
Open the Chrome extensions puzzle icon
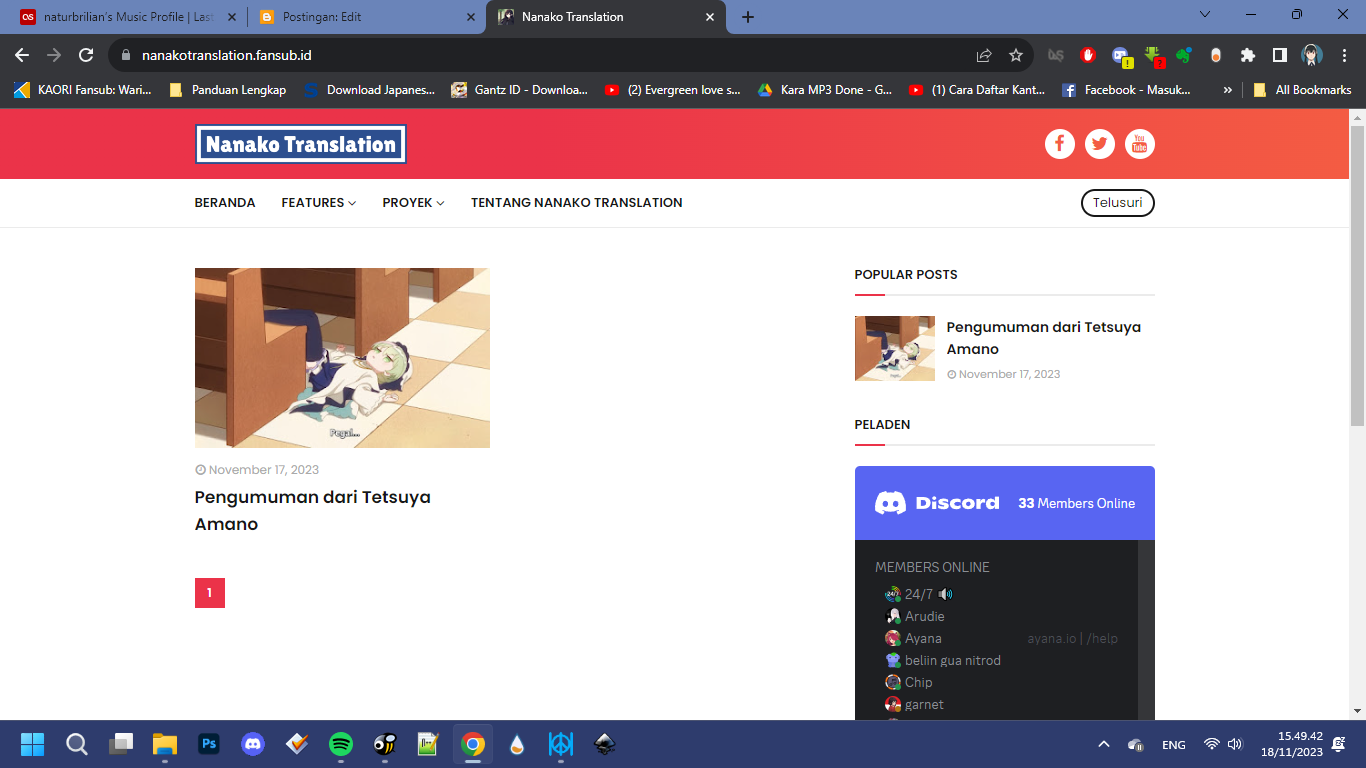(1247, 55)
